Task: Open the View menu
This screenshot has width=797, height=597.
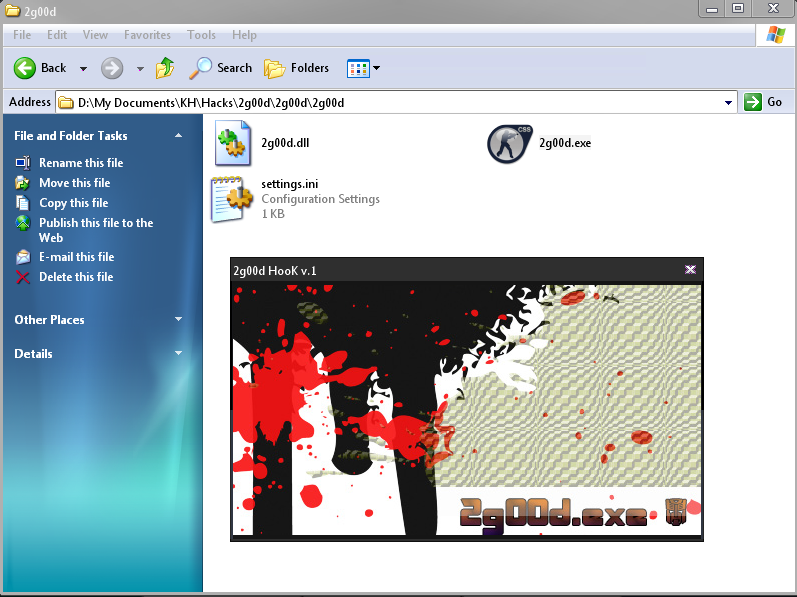Action: [x=95, y=35]
